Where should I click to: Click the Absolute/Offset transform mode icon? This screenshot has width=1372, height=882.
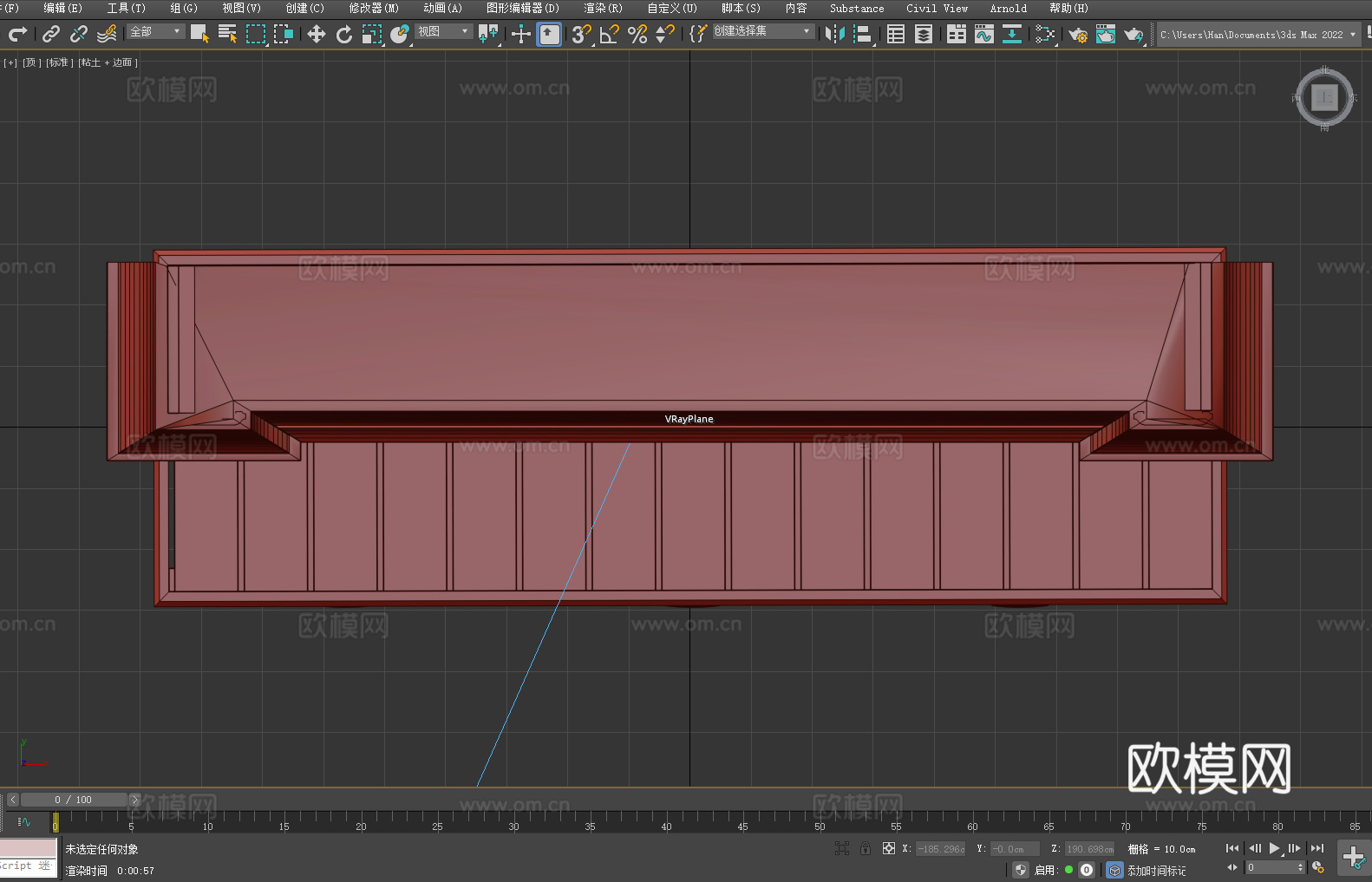(888, 848)
